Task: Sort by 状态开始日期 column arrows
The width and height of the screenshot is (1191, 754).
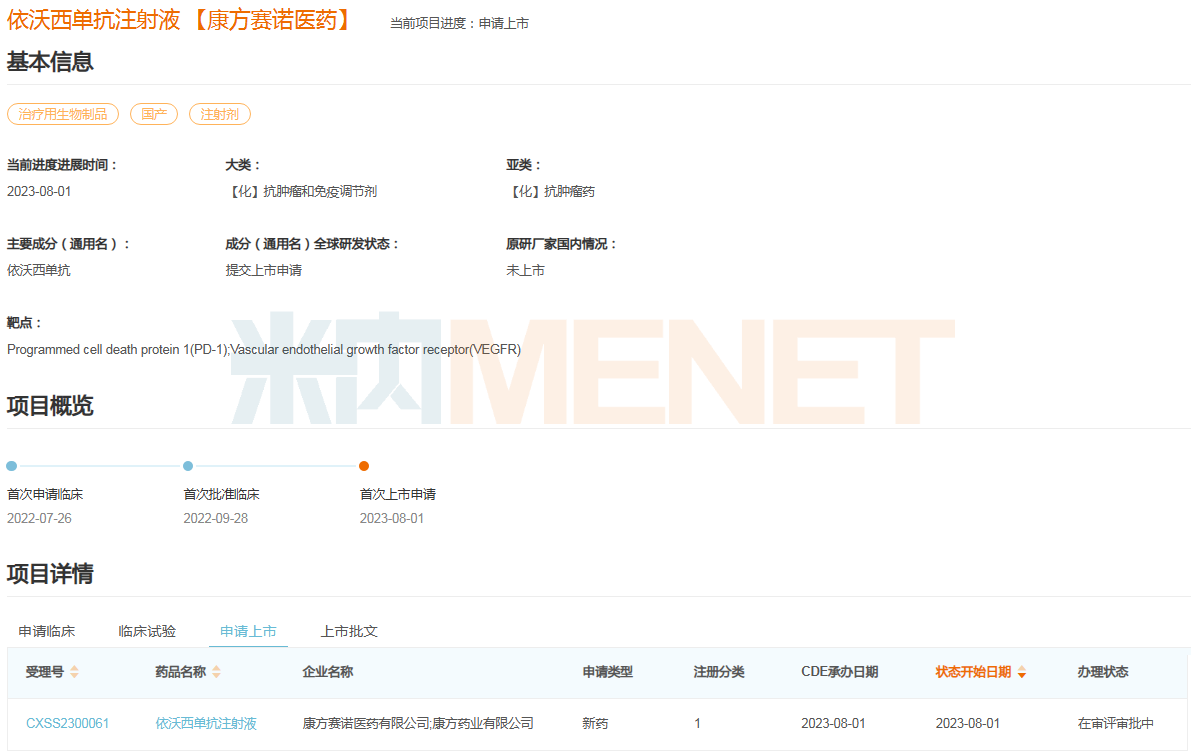Action: coord(1022,672)
